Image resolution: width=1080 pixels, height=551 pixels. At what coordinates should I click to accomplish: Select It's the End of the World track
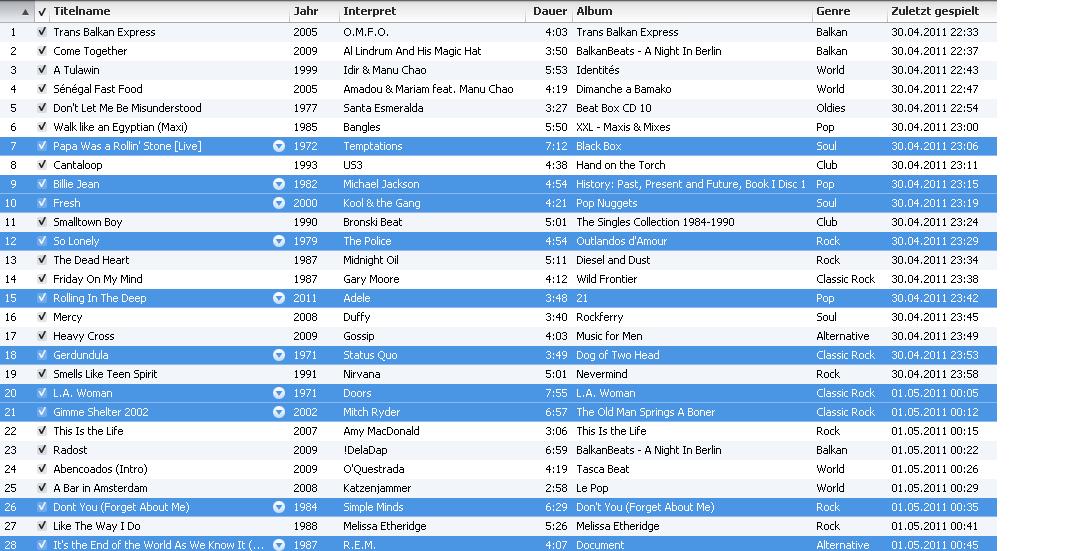click(x=158, y=544)
